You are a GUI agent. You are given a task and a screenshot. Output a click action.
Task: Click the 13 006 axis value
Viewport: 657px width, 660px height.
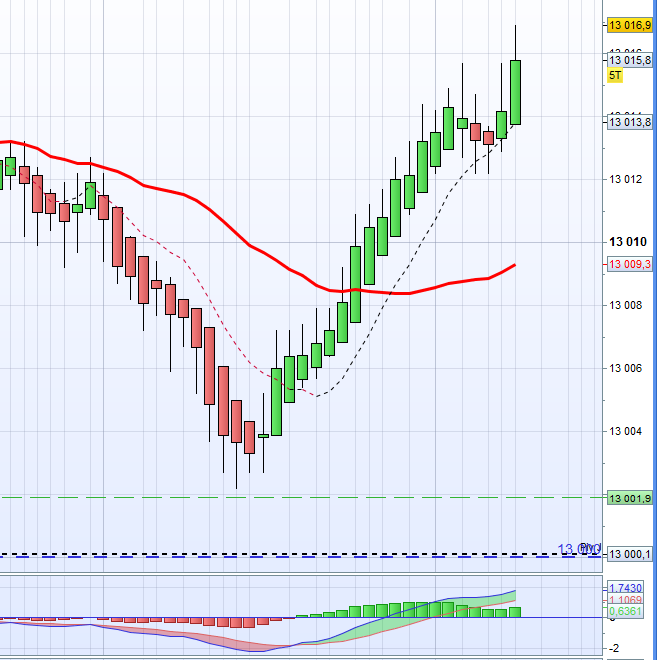point(625,368)
